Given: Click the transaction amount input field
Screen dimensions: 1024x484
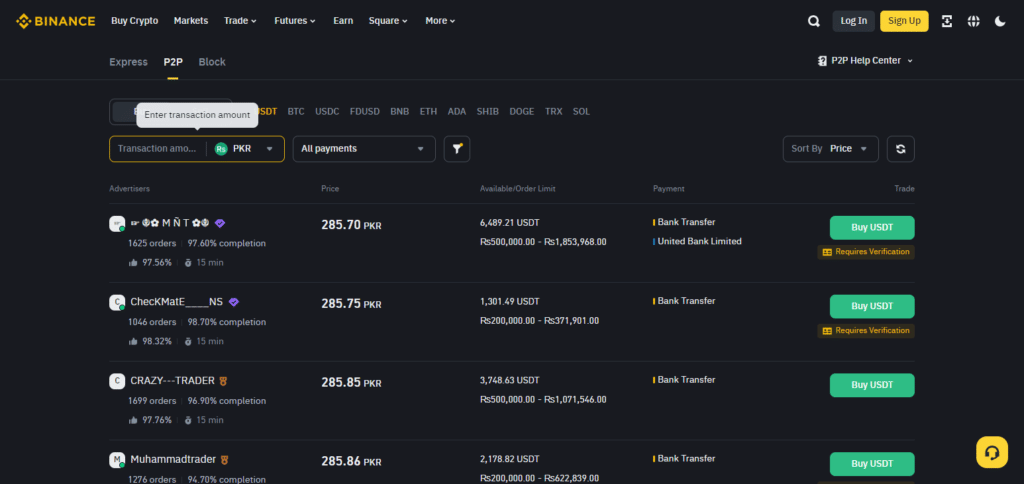Looking at the screenshot, I should click(158, 149).
